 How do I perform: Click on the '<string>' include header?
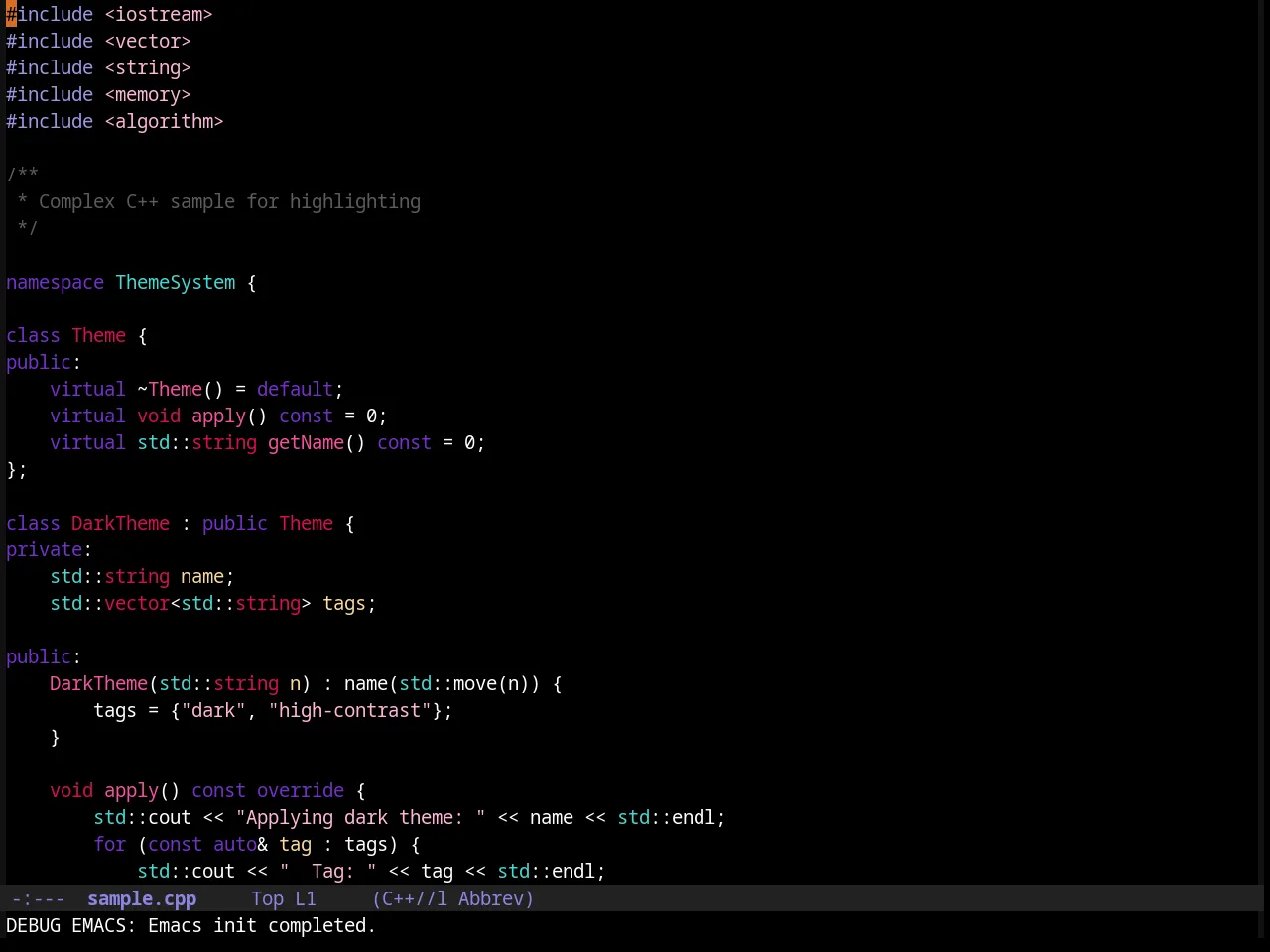click(148, 68)
